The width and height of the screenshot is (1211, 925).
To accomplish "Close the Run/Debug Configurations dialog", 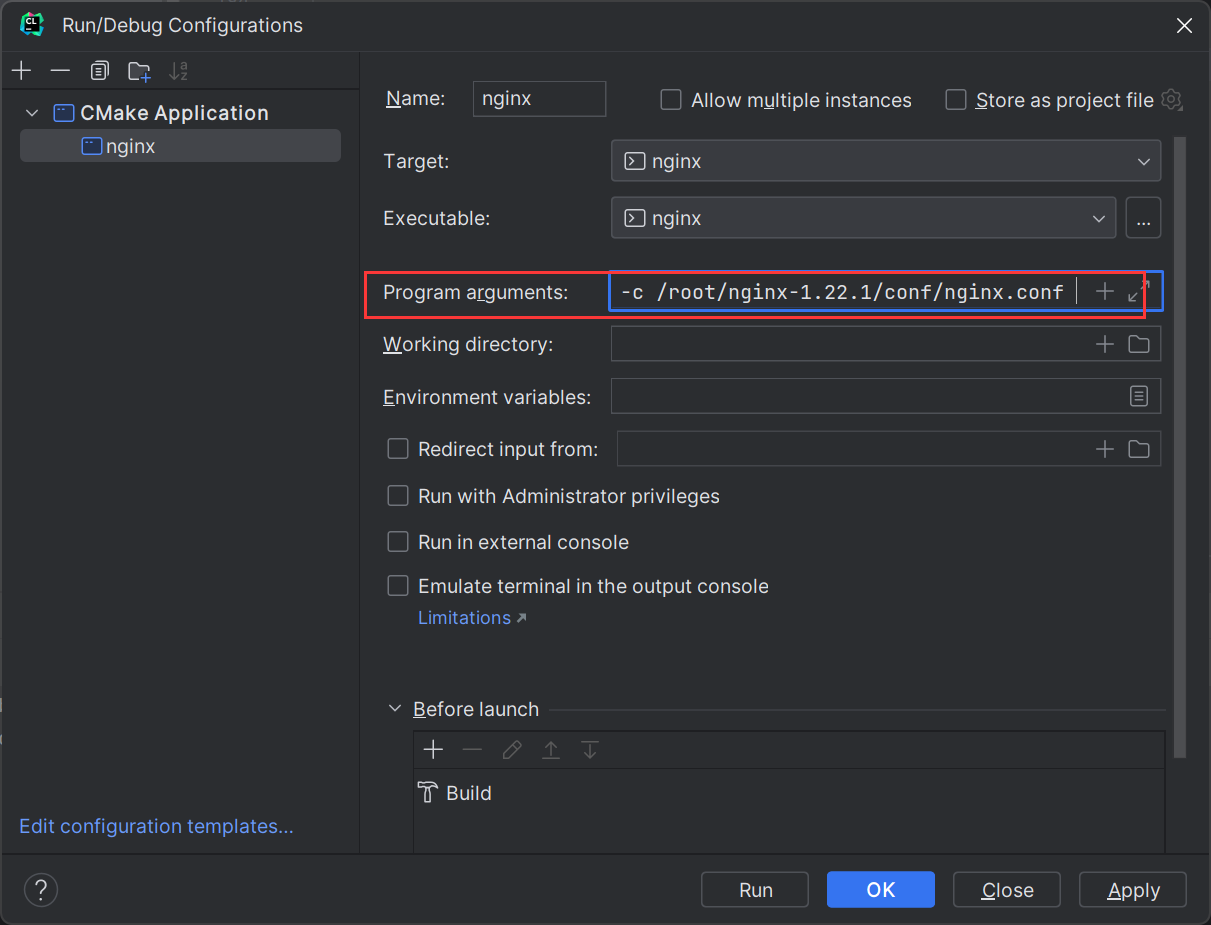I will tap(1184, 25).
